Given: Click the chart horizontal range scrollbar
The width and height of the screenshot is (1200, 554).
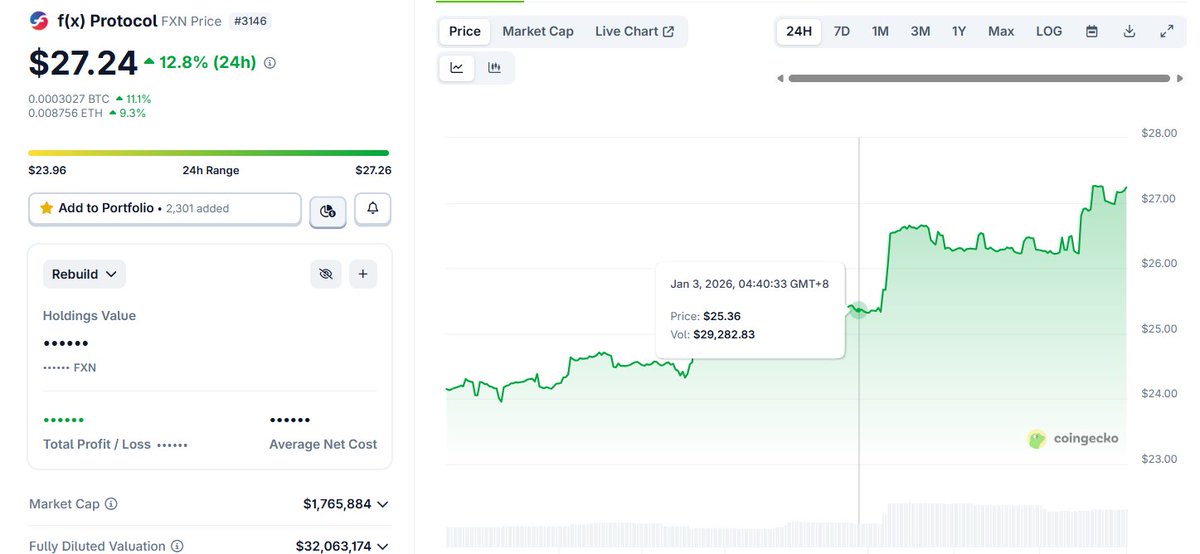Looking at the screenshot, I should [979, 78].
